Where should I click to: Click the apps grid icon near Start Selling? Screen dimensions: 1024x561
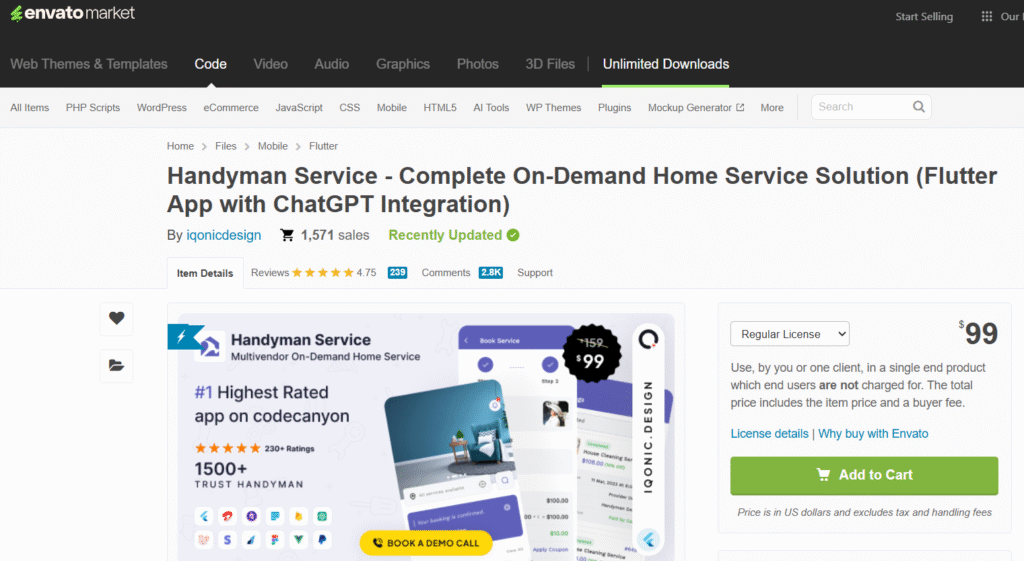coord(986,16)
